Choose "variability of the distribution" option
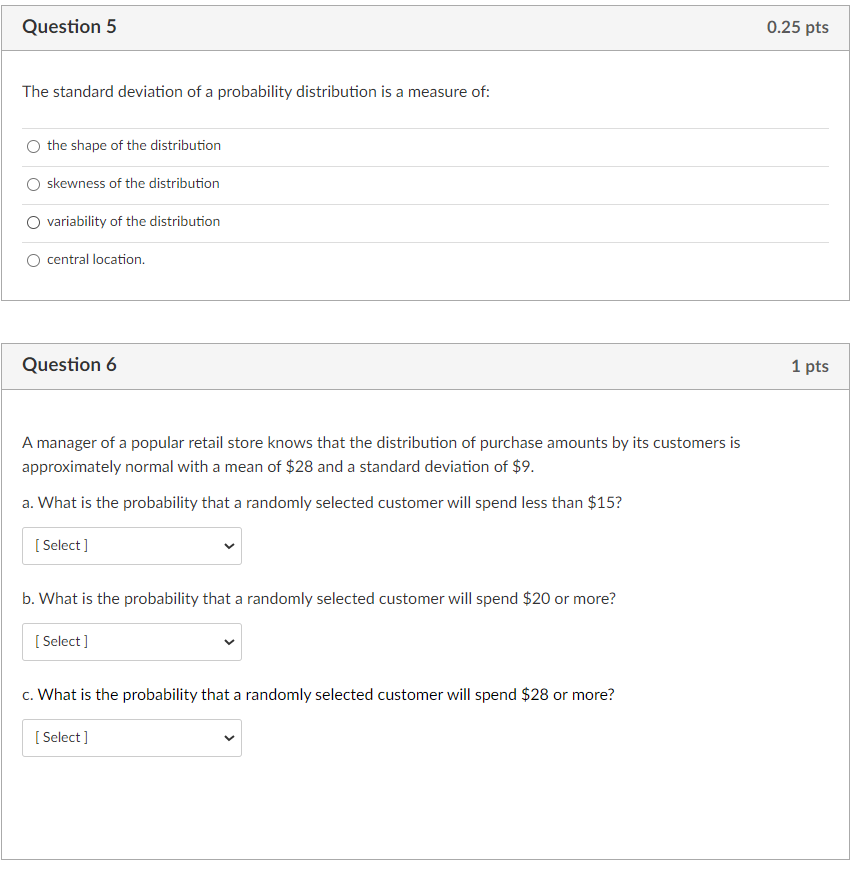The width and height of the screenshot is (853, 869). [33, 222]
